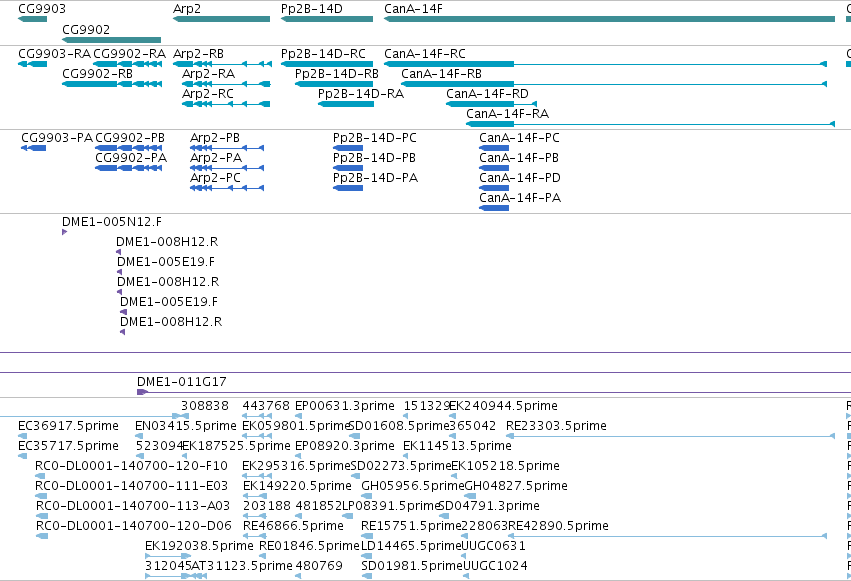851x581 pixels.
Task: Select EST SD01981.5prime
Action: [367, 576]
